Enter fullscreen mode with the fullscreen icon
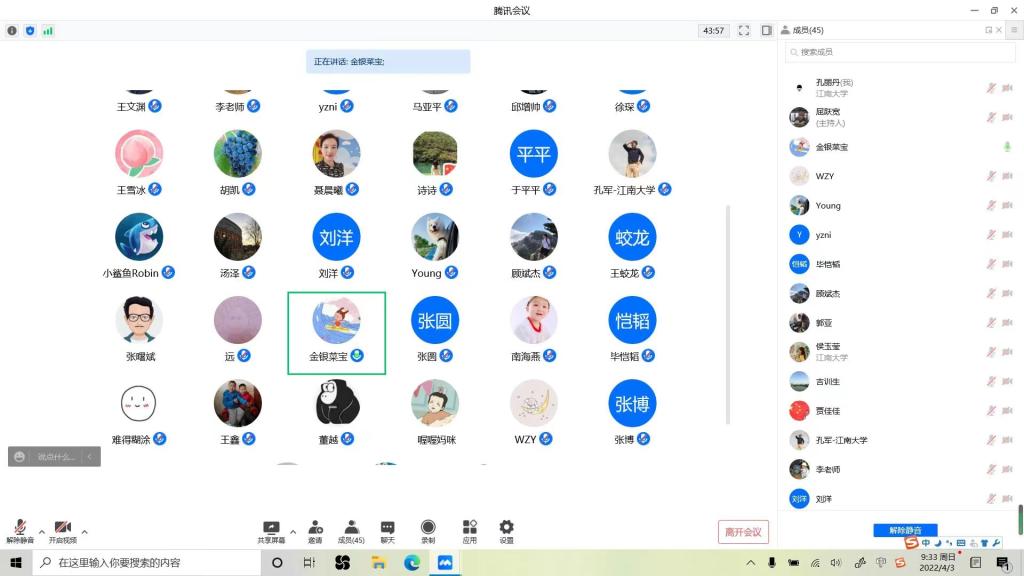Screen dimensions: 1024x576 [x=744, y=31]
